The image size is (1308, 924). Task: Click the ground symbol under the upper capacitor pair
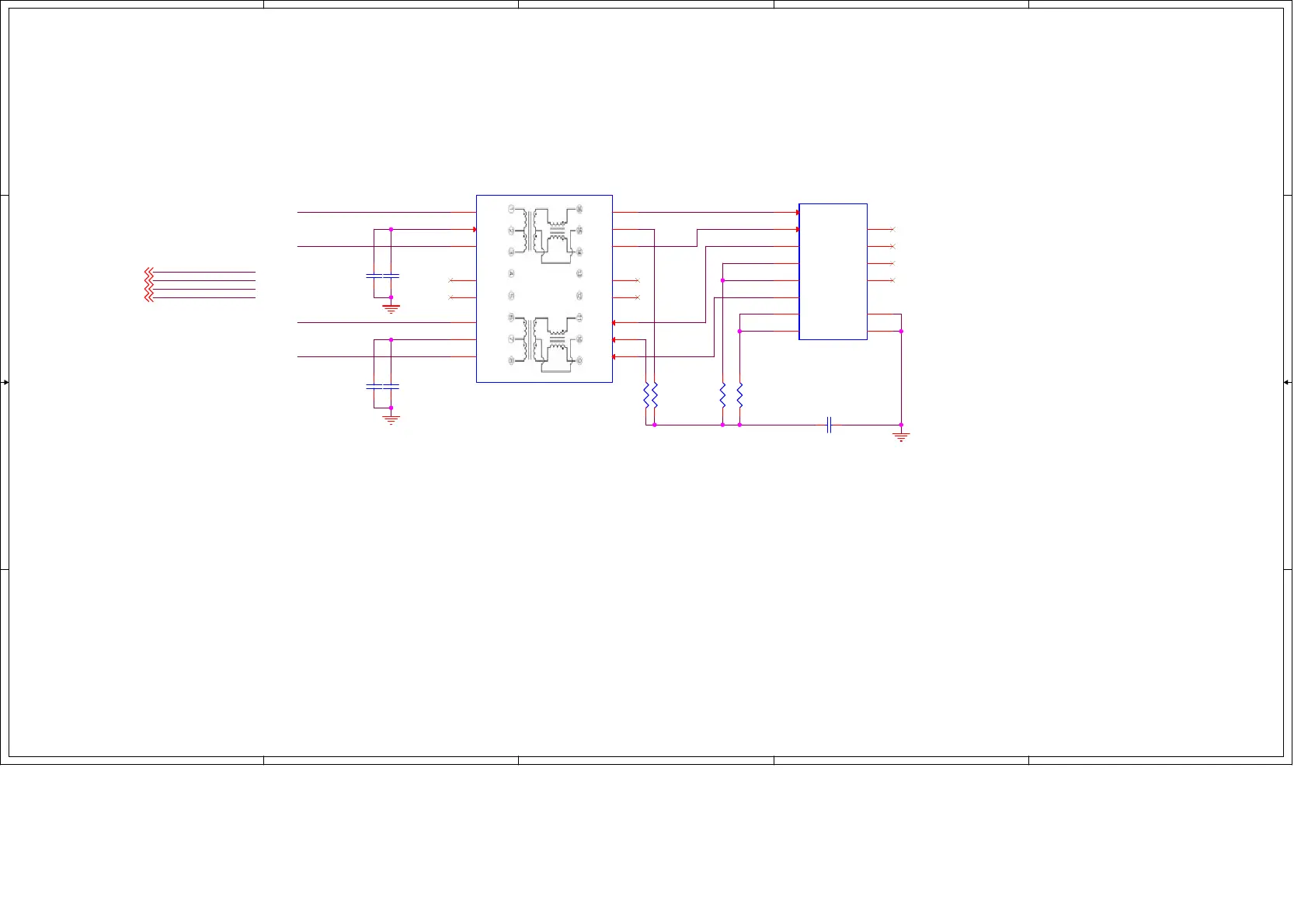click(x=391, y=308)
